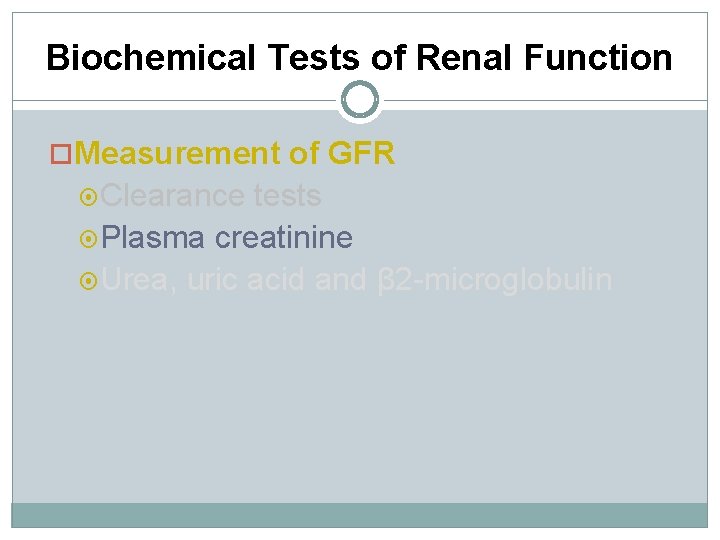Click the GFR abbreviation in the heading
Viewport: 720px width, 540px height.
(361, 153)
